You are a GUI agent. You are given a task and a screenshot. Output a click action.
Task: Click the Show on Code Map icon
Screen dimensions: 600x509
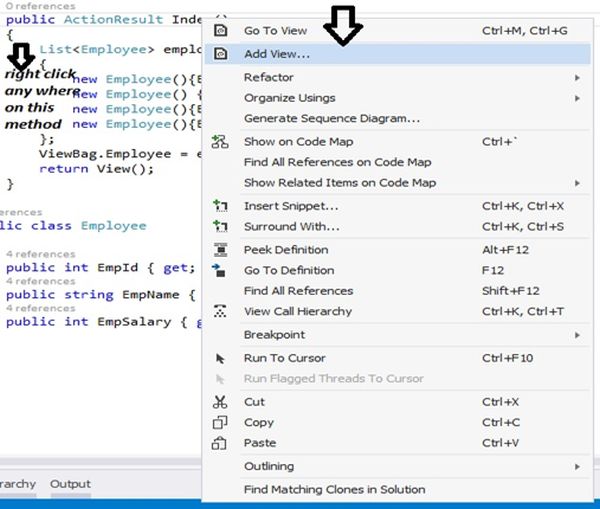tap(220, 142)
